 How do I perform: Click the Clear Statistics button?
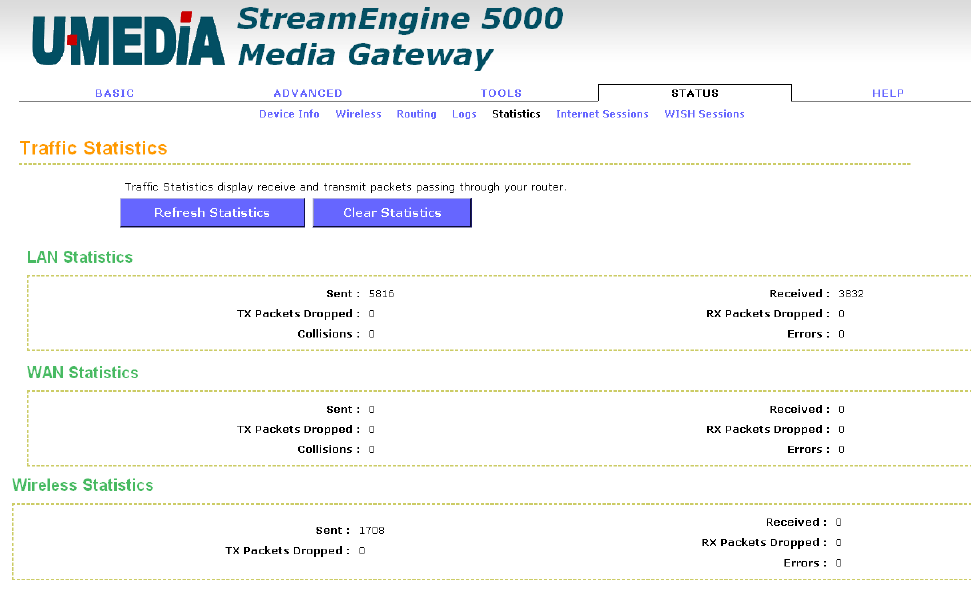(392, 213)
